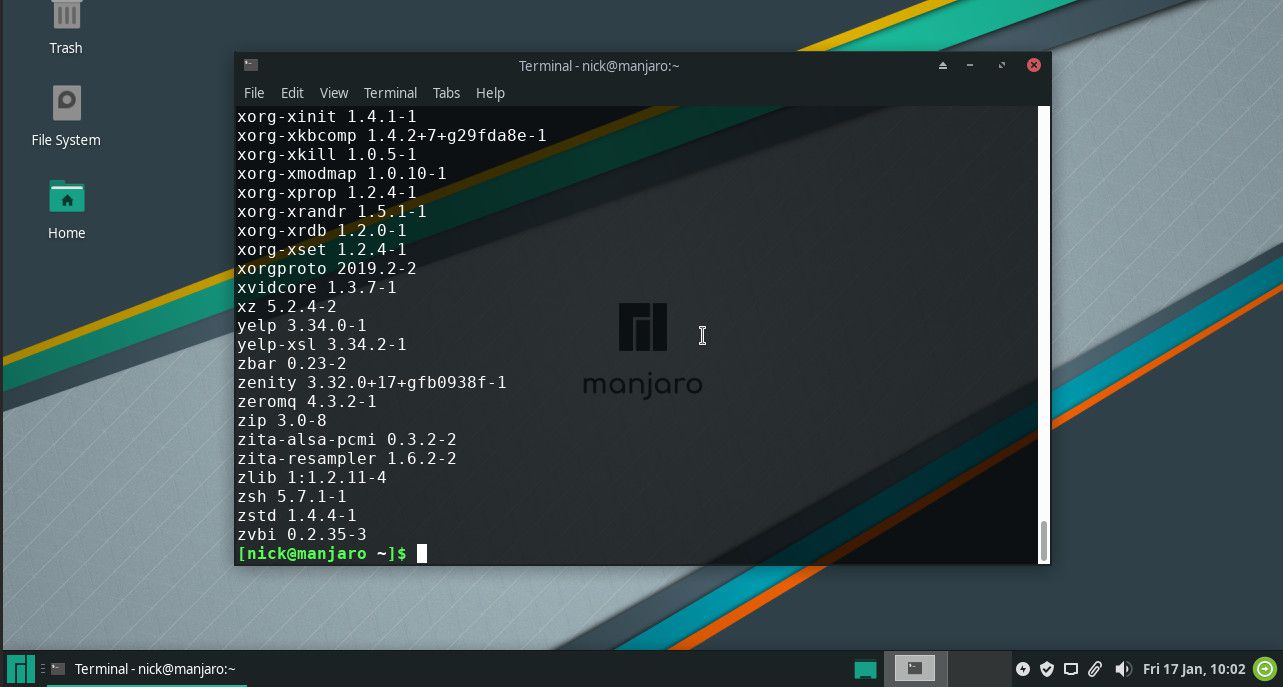Close the terminal window

point(1034,65)
